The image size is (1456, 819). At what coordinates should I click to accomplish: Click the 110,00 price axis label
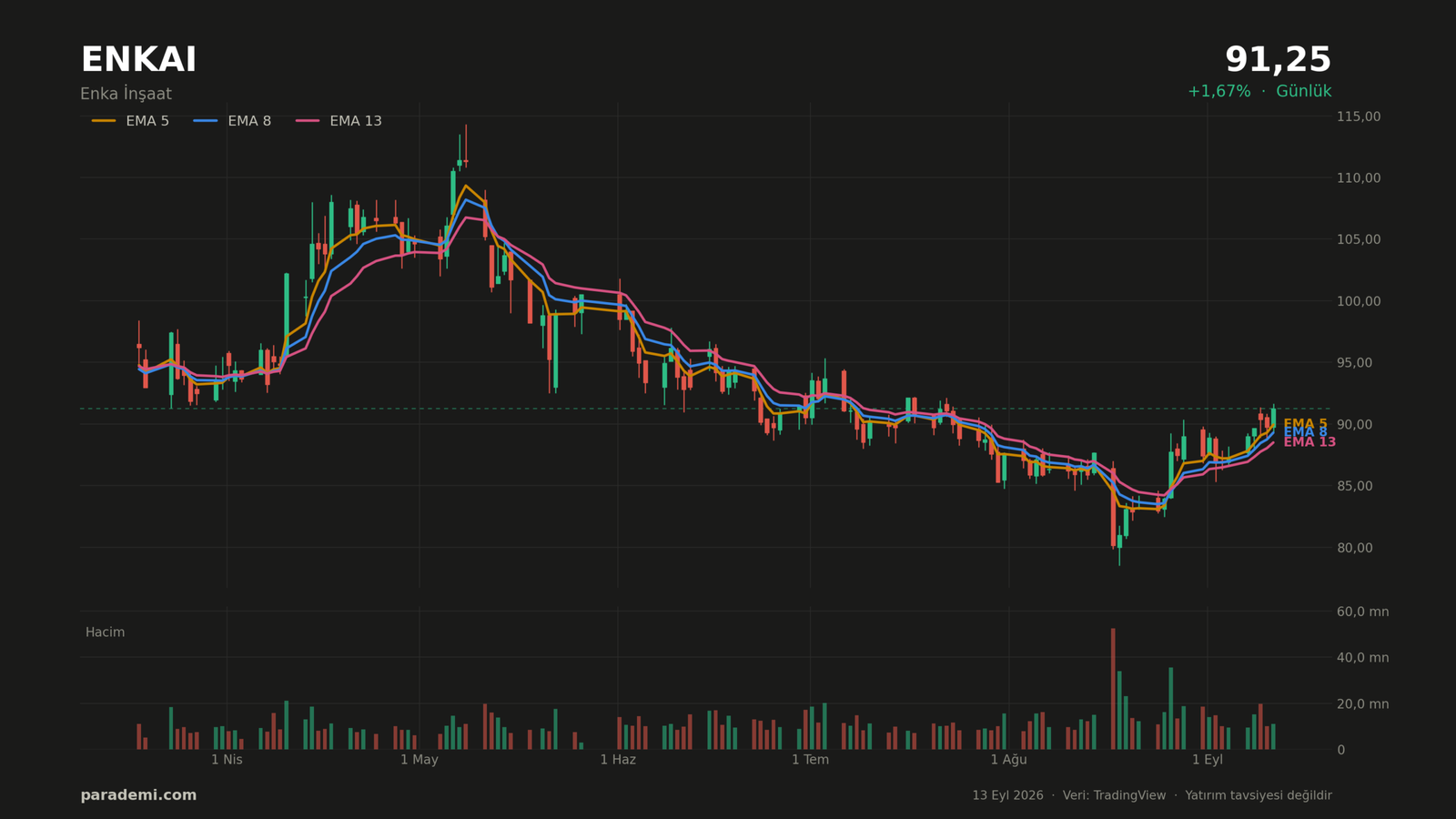click(1359, 177)
